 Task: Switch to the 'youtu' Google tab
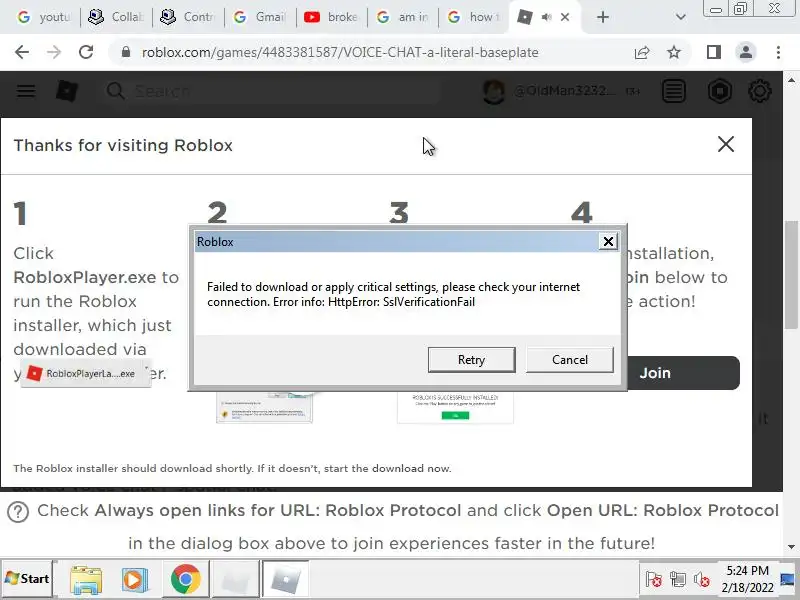coord(43,17)
